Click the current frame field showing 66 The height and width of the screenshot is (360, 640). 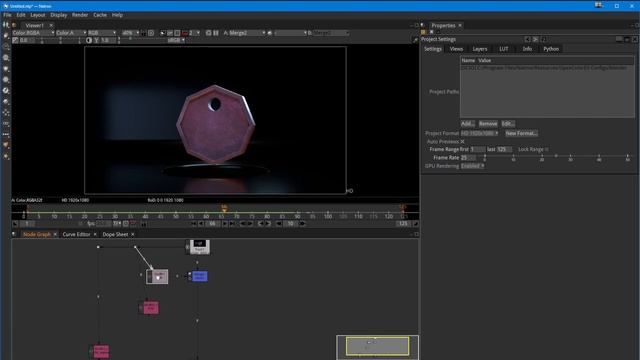tap(212, 224)
